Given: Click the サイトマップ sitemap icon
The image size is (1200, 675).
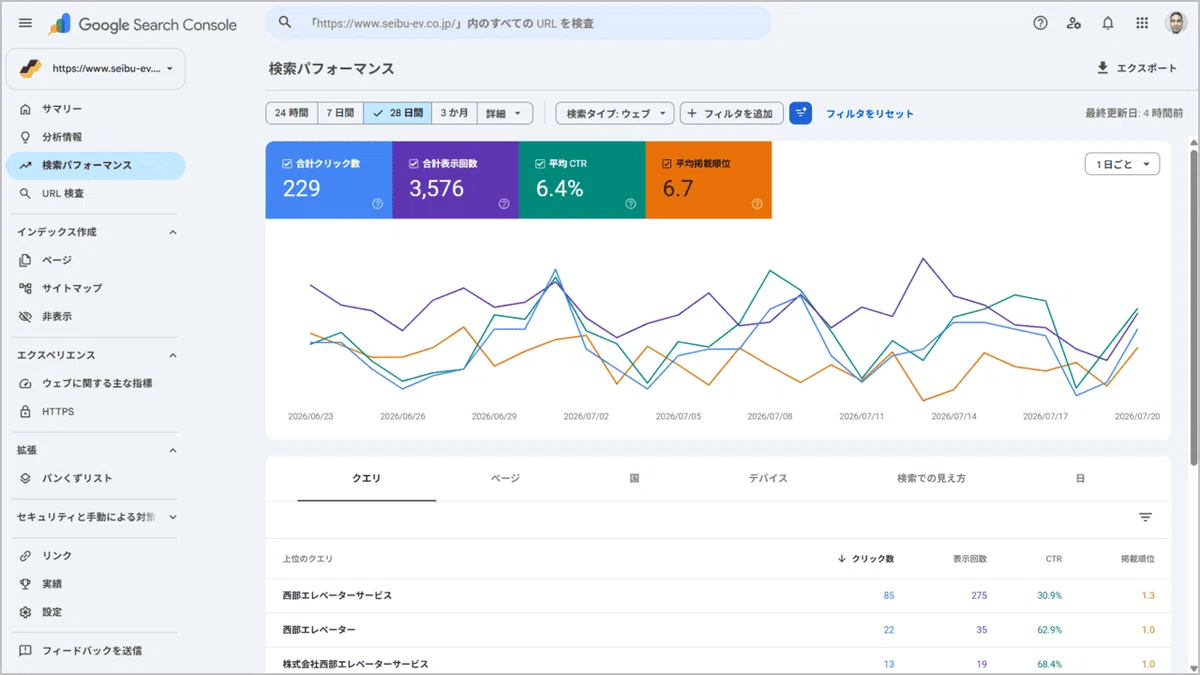Looking at the screenshot, I should (25, 288).
